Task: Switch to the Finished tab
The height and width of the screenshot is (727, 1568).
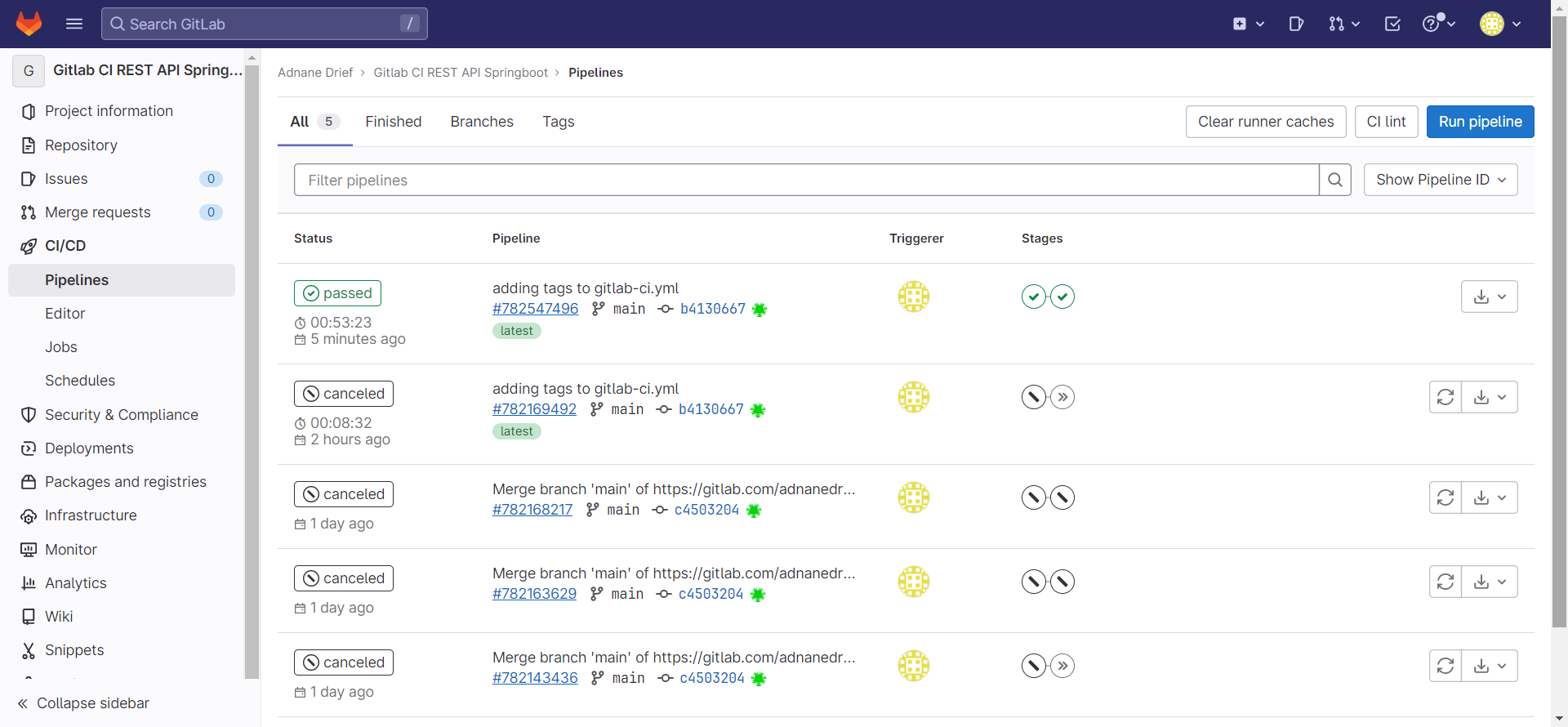Action: 394,122
